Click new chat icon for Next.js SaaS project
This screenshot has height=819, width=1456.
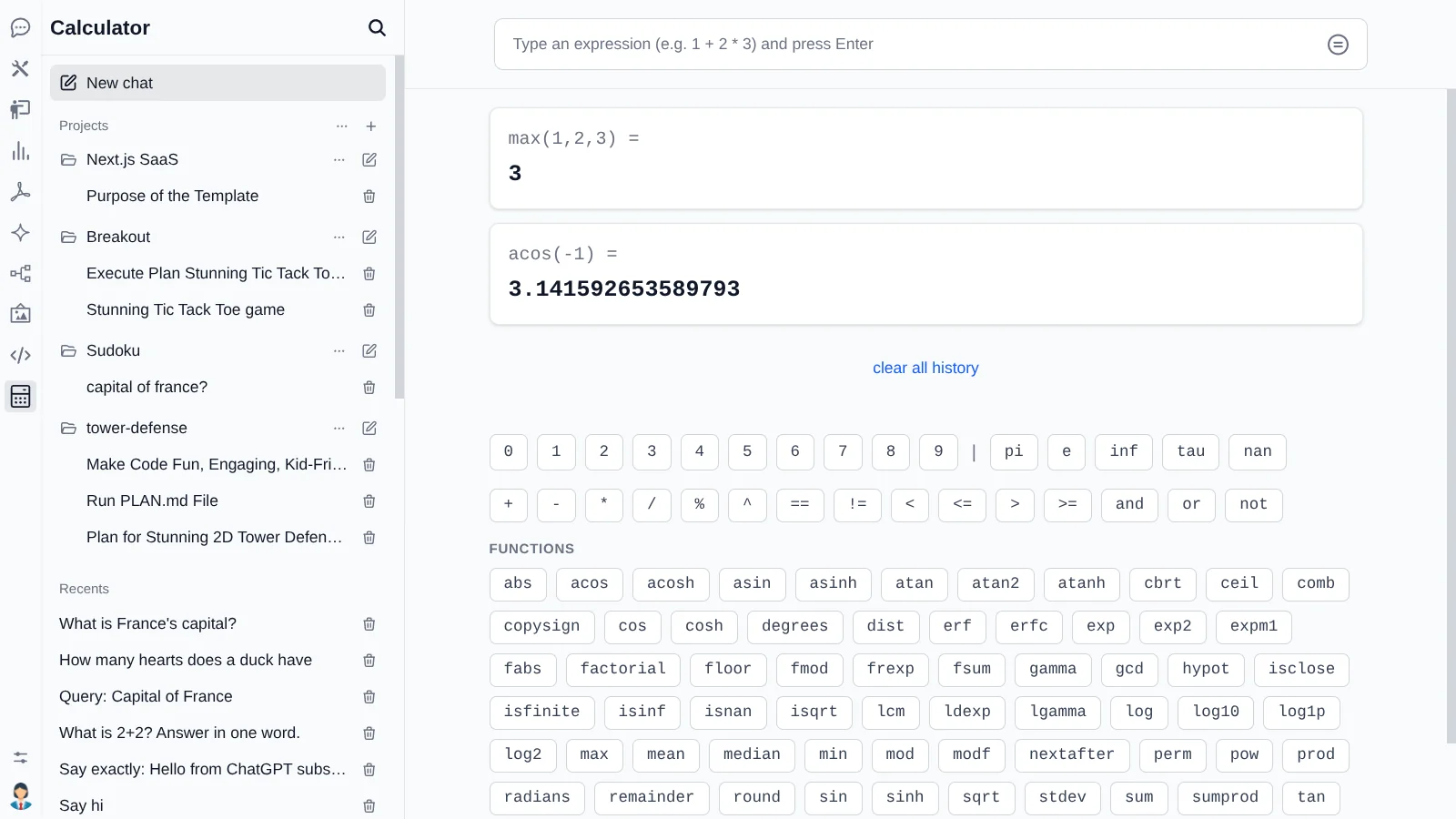coord(369,160)
